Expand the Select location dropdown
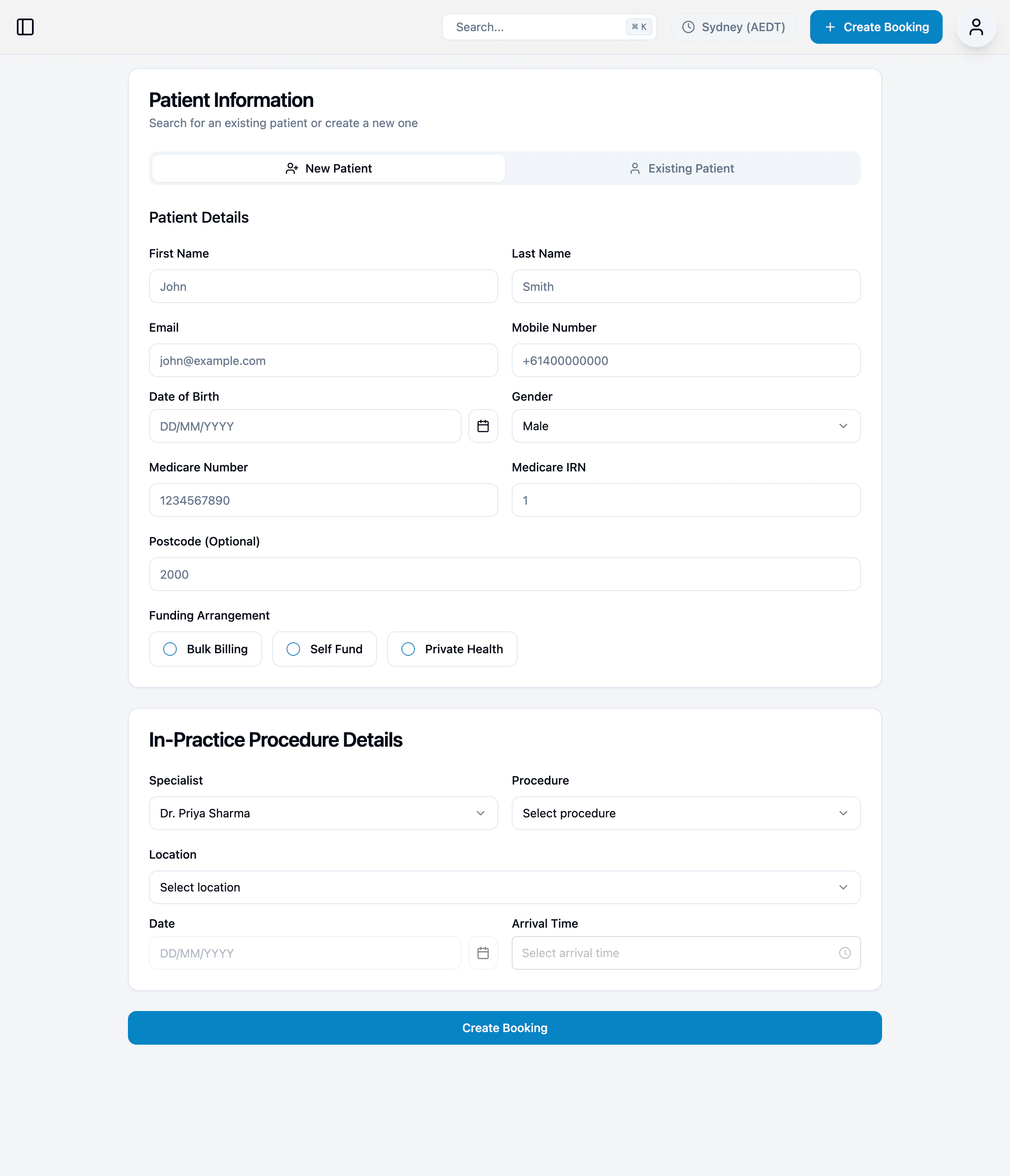The image size is (1010, 1176). click(x=505, y=887)
